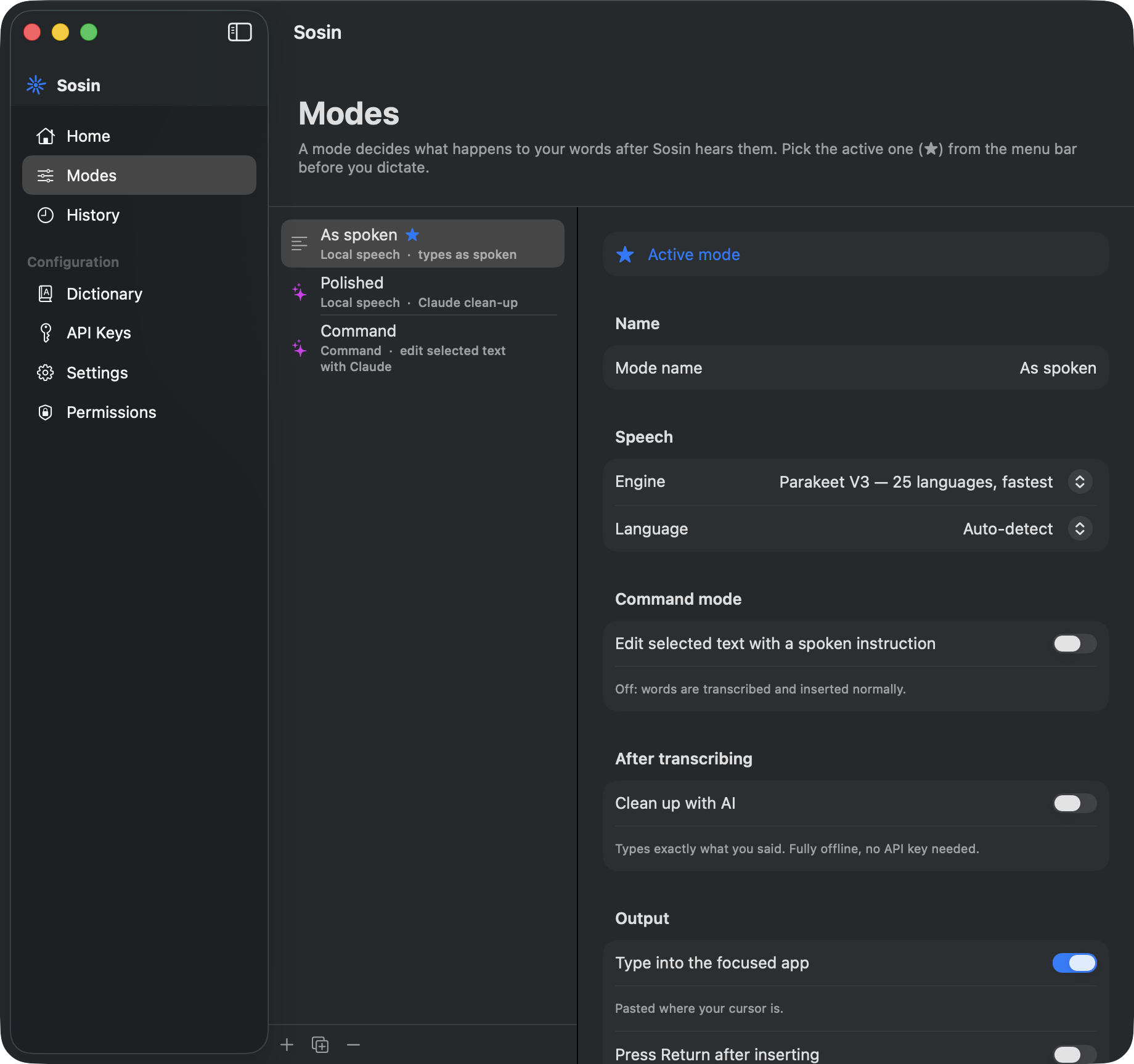Click the Configuration section label
Image resolution: width=1134 pixels, height=1064 pixels.
pyautogui.click(x=73, y=262)
